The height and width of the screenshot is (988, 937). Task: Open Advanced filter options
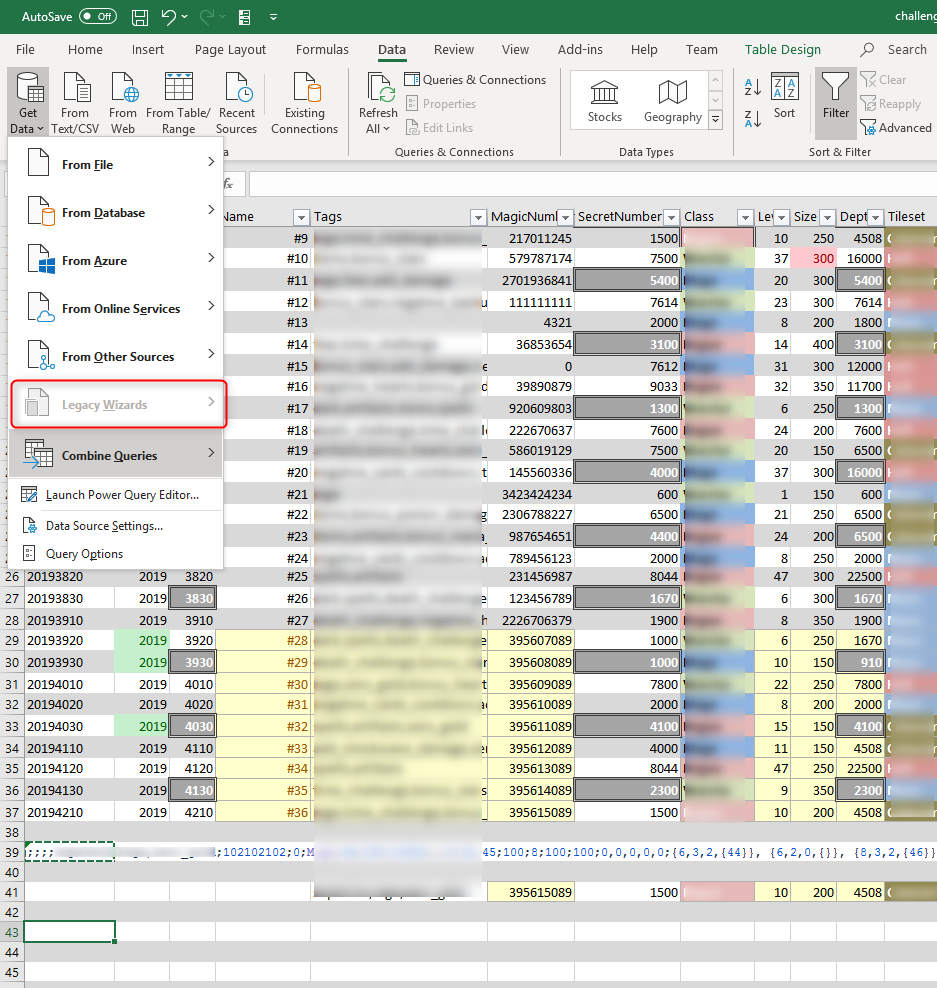[895, 127]
